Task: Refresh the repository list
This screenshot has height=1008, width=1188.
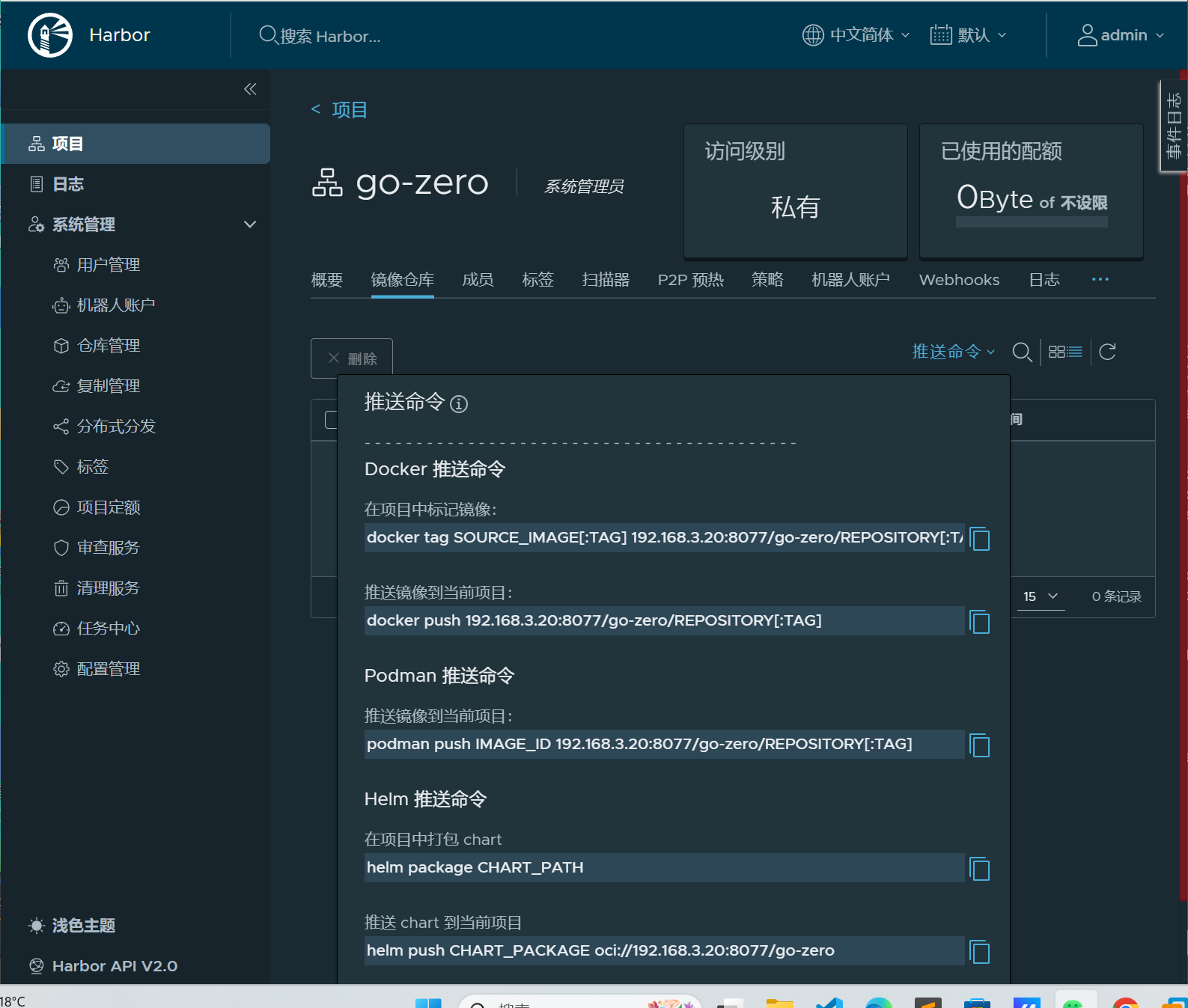Action: [x=1108, y=352]
